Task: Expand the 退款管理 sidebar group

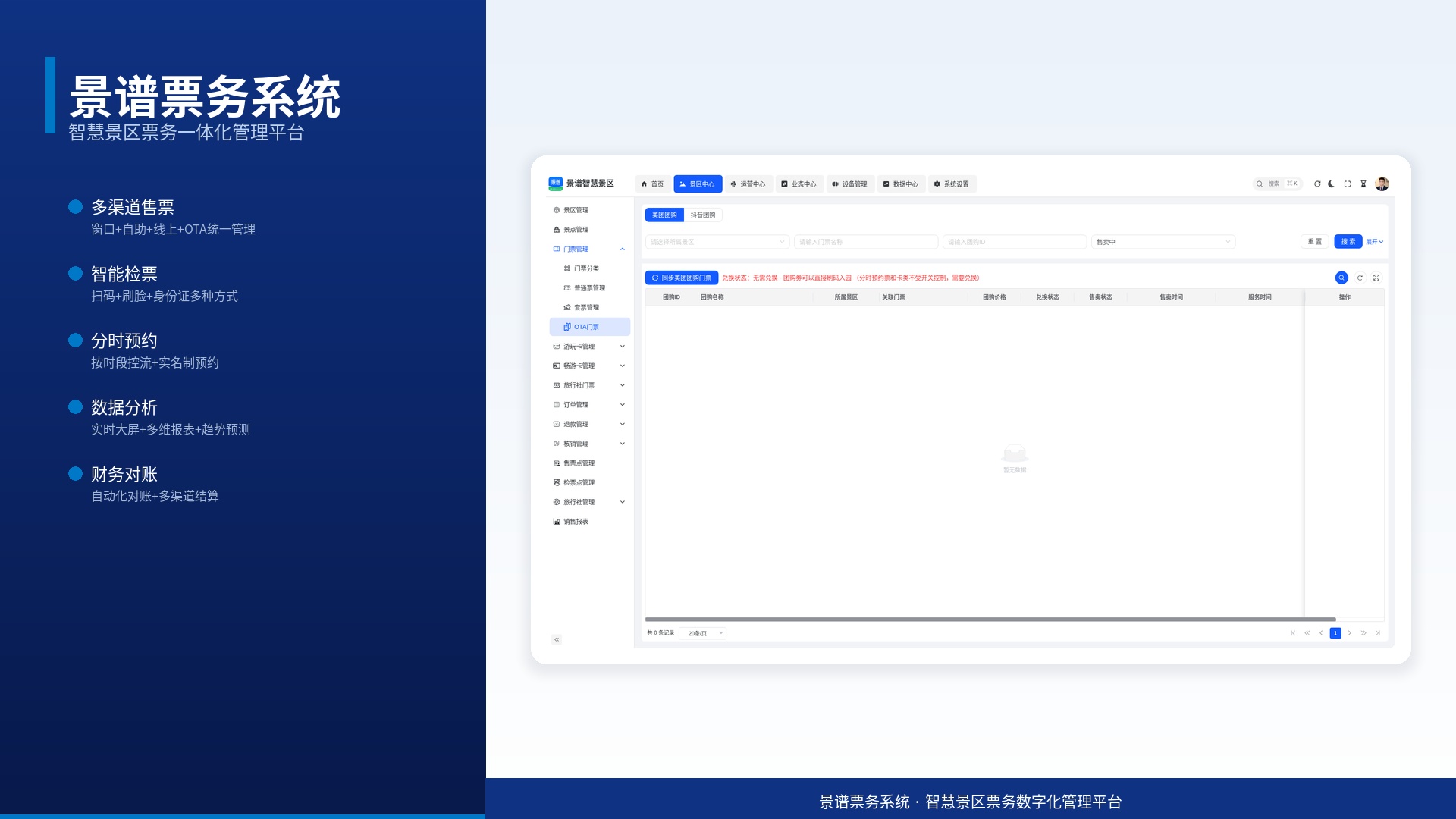Action: [590, 424]
